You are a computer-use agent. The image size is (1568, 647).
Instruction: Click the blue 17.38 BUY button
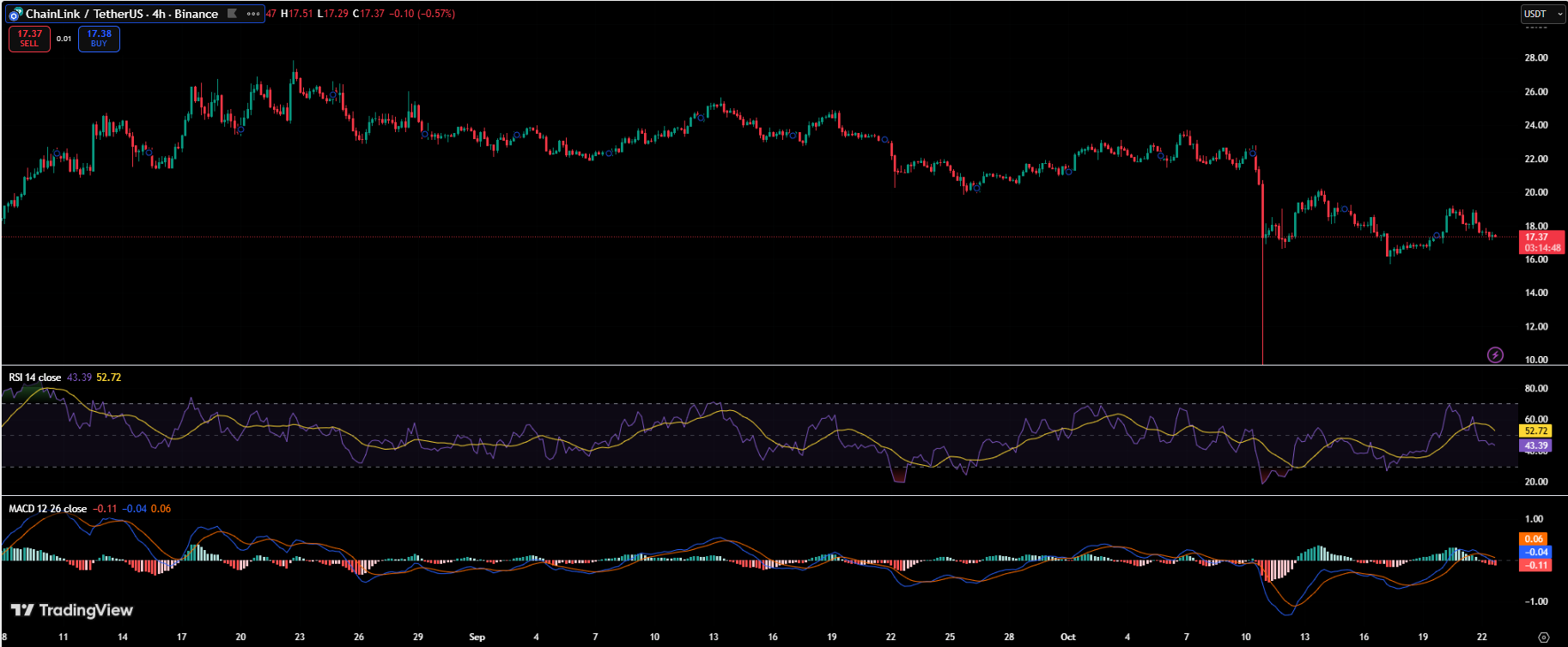coord(99,39)
